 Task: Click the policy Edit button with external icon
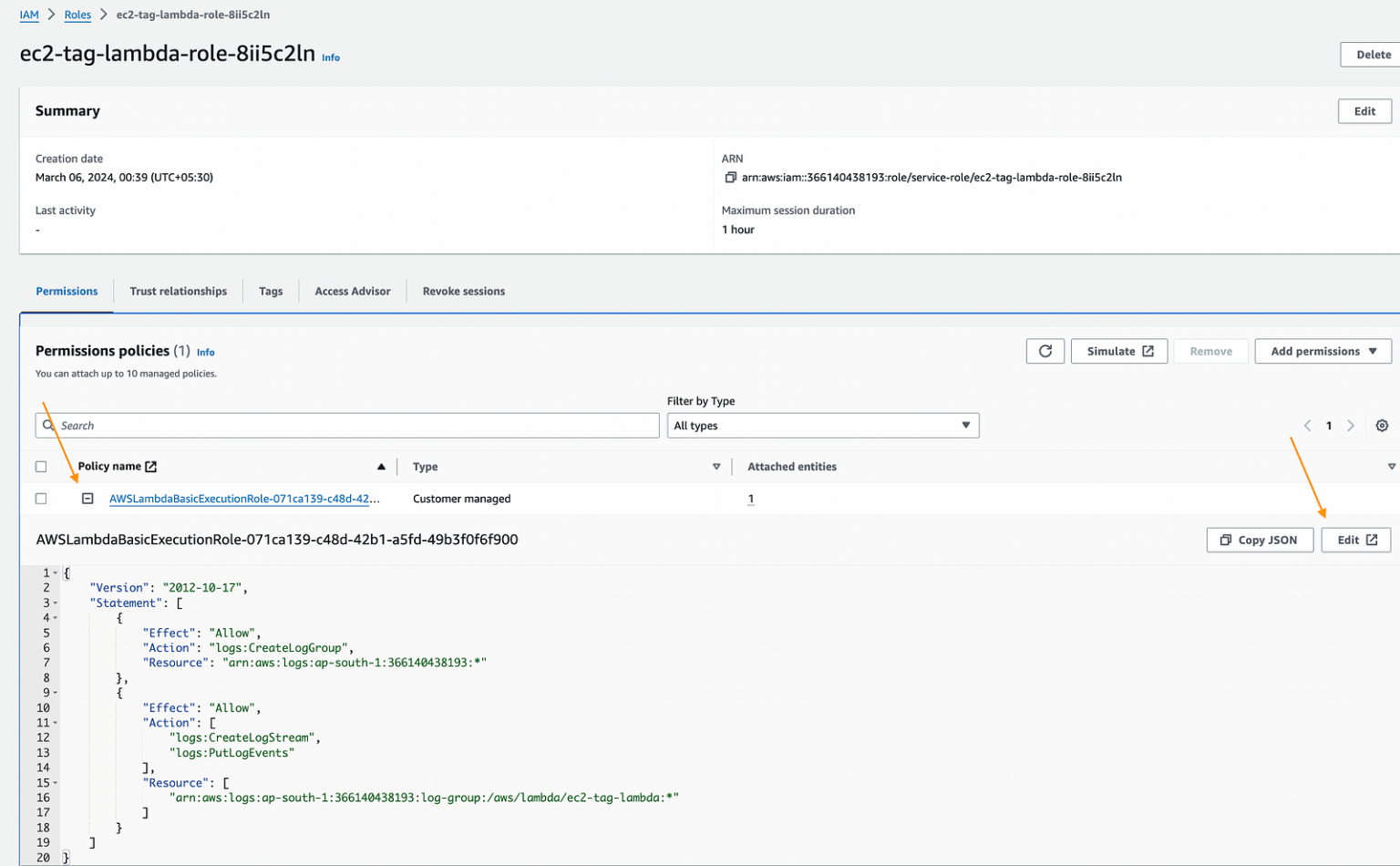pyautogui.click(x=1356, y=540)
